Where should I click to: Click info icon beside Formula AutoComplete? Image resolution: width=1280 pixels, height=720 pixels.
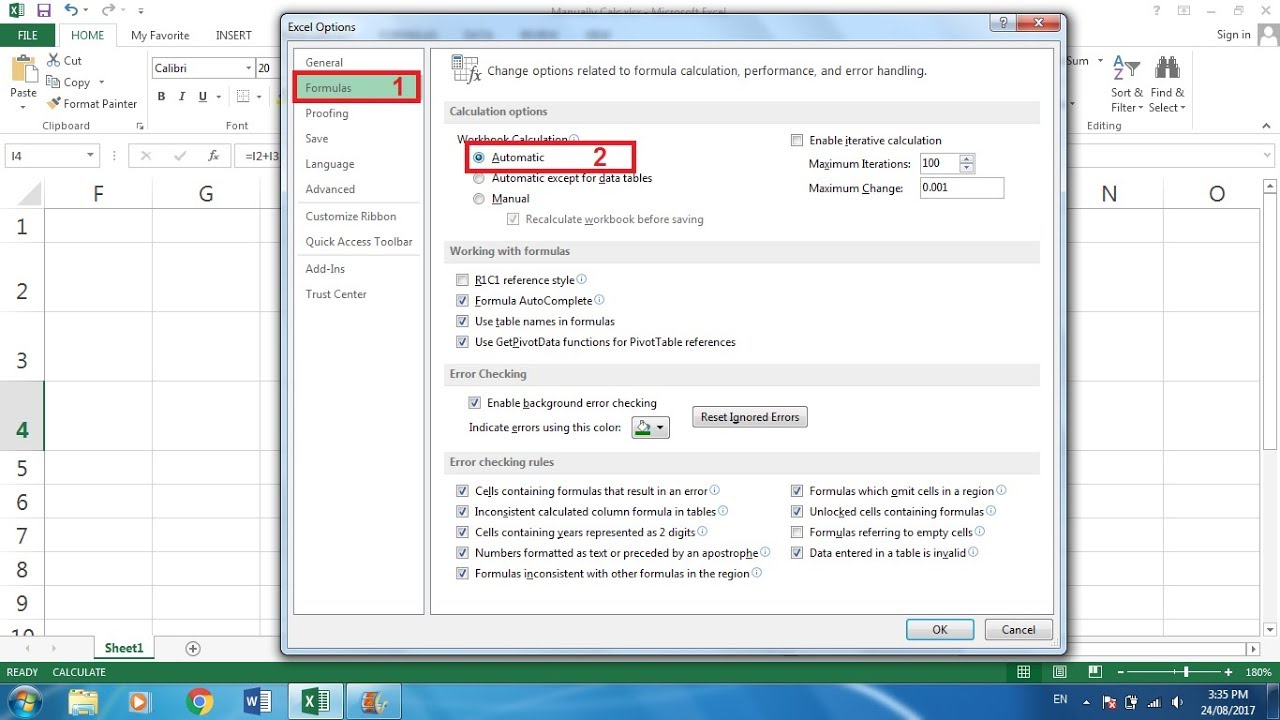click(600, 300)
